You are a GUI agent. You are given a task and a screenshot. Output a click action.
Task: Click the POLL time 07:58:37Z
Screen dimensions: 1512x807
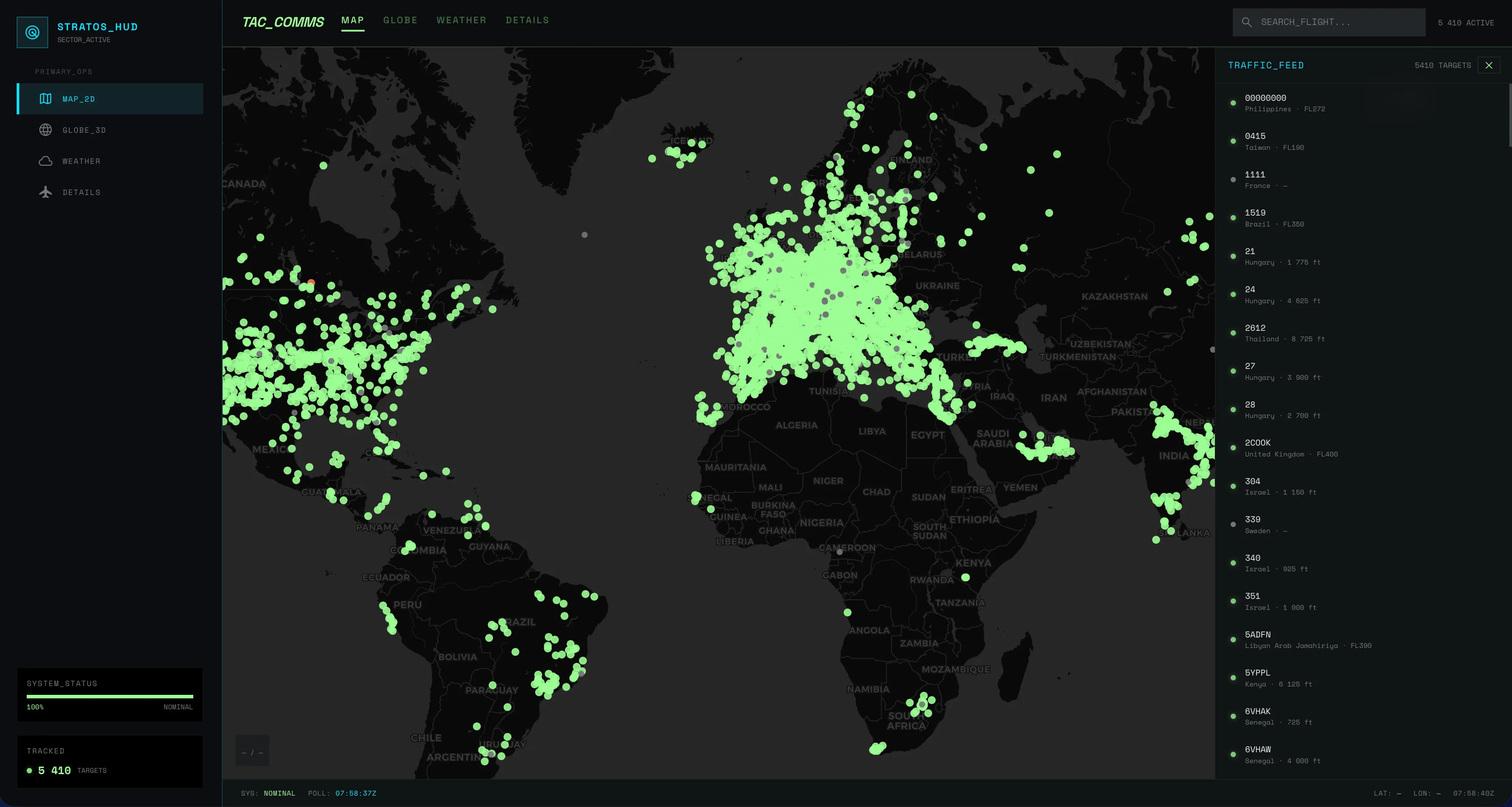click(356, 793)
